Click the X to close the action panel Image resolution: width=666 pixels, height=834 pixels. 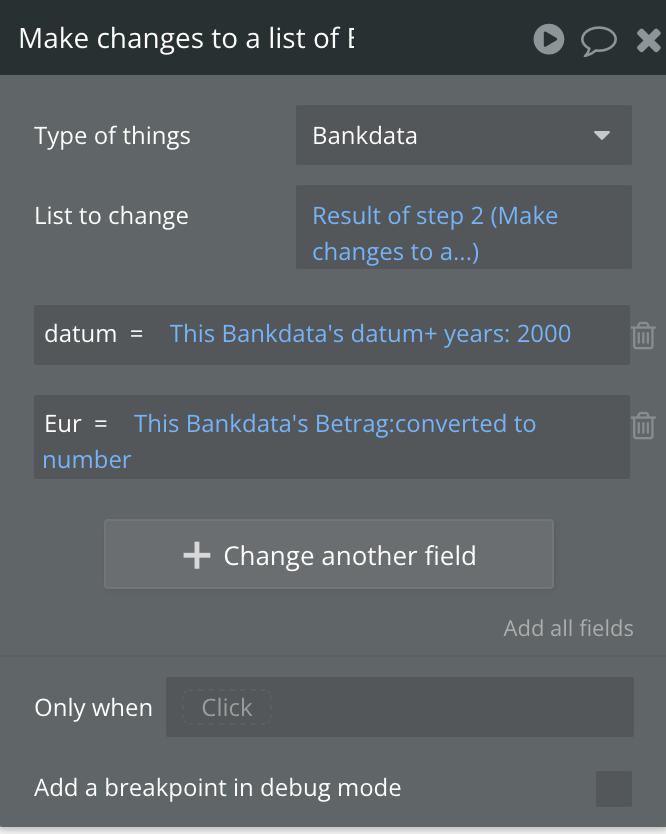point(647,39)
